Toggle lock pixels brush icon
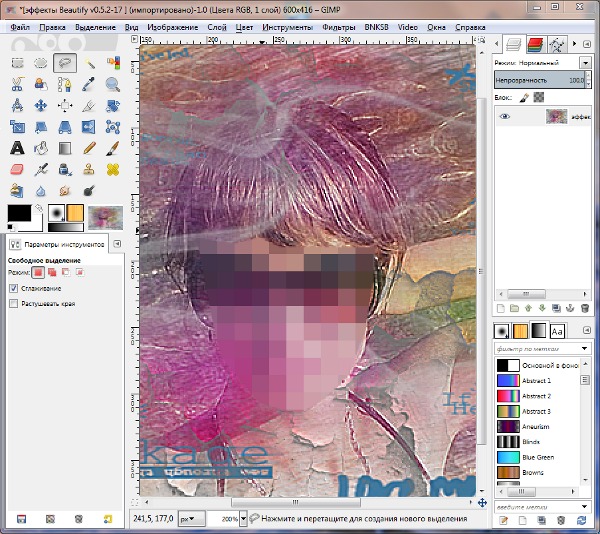The height and width of the screenshot is (534, 600). pyautogui.click(x=524, y=98)
